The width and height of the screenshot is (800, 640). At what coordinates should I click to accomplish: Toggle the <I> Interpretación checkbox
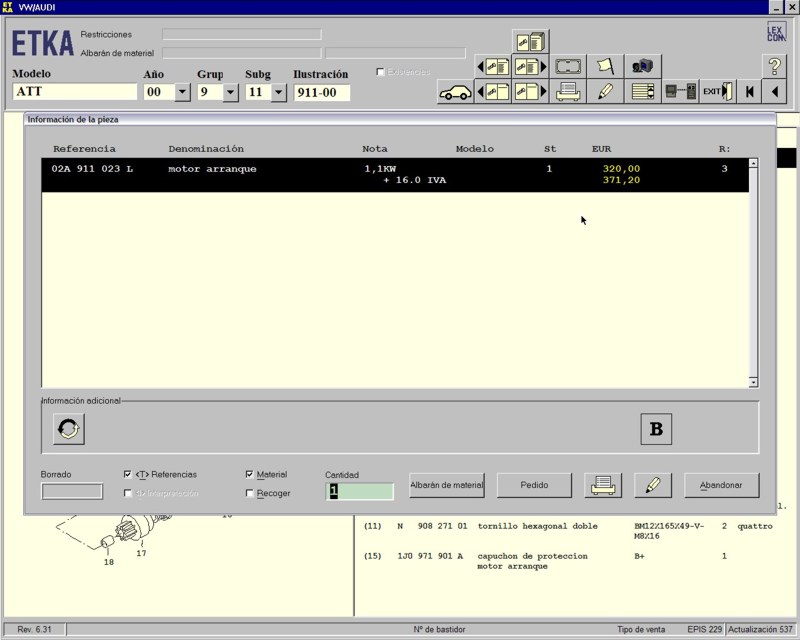point(128,493)
